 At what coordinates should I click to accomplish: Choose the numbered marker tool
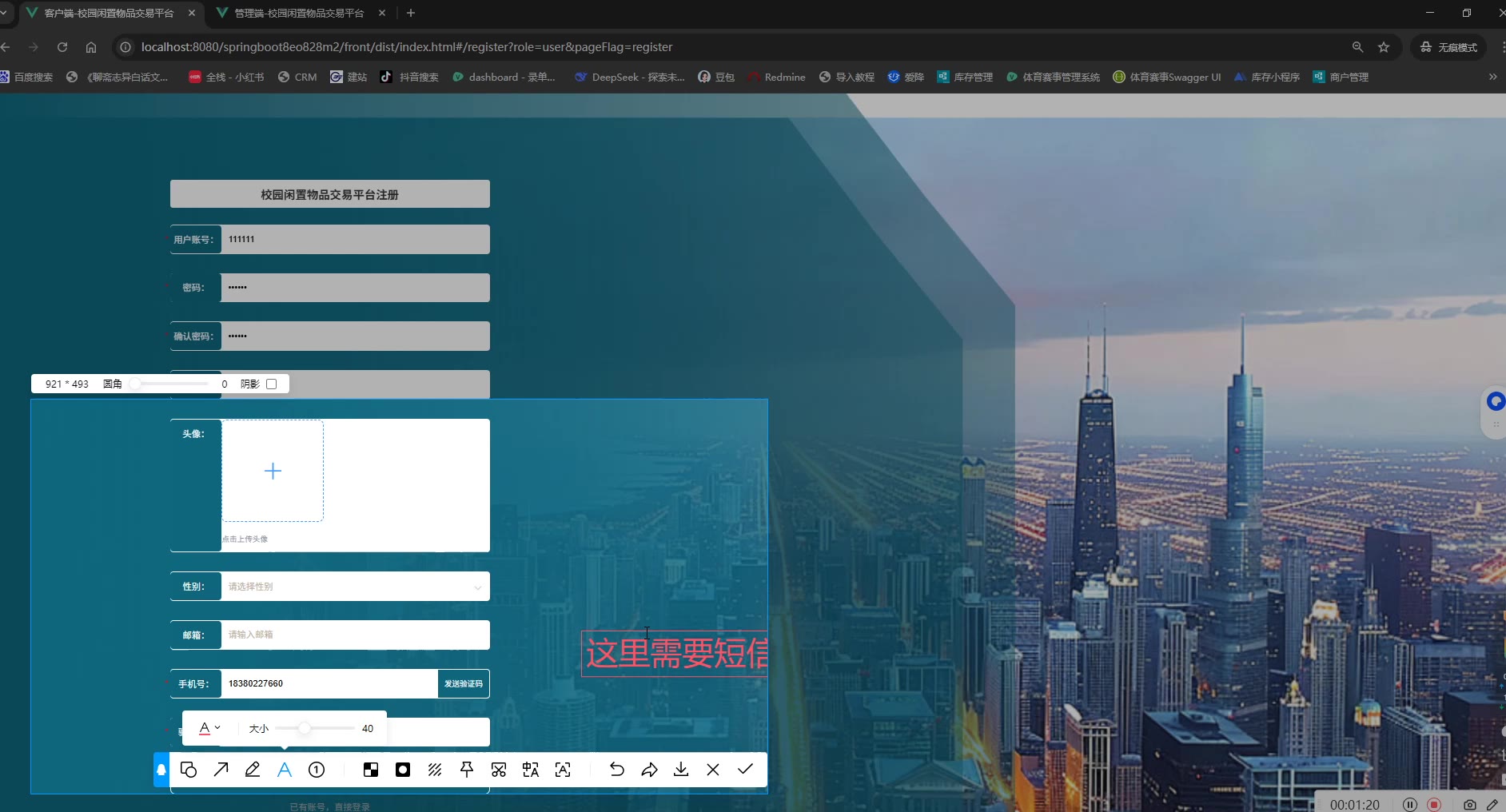(x=317, y=770)
